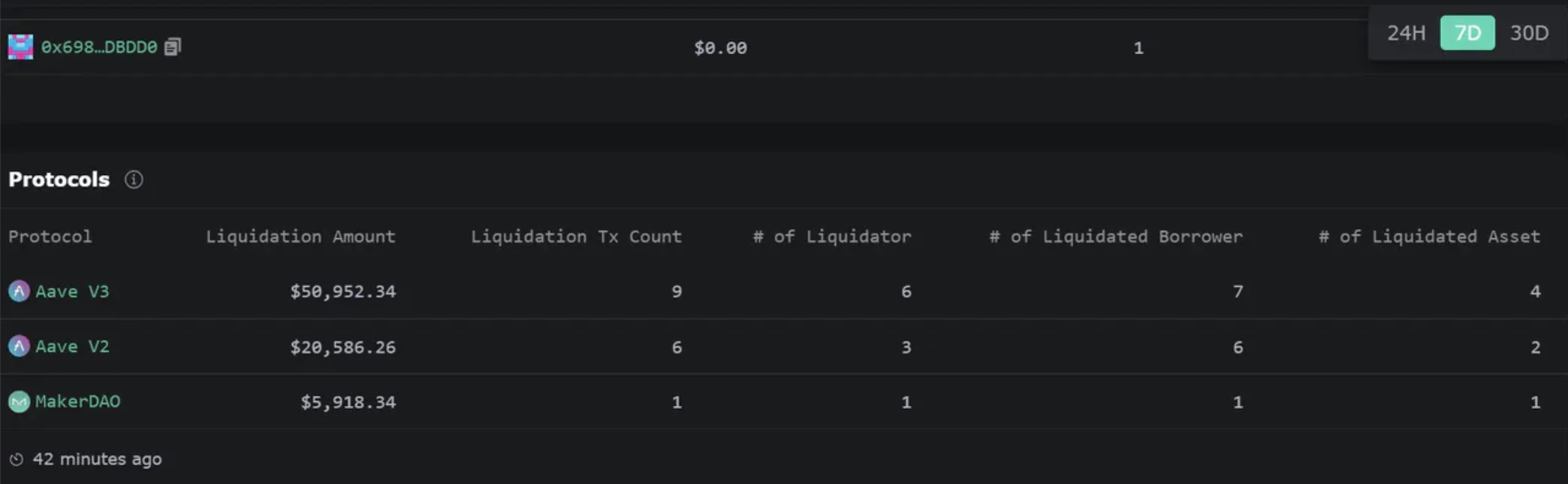Sort by # of Liquidator column

coord(832,237)
